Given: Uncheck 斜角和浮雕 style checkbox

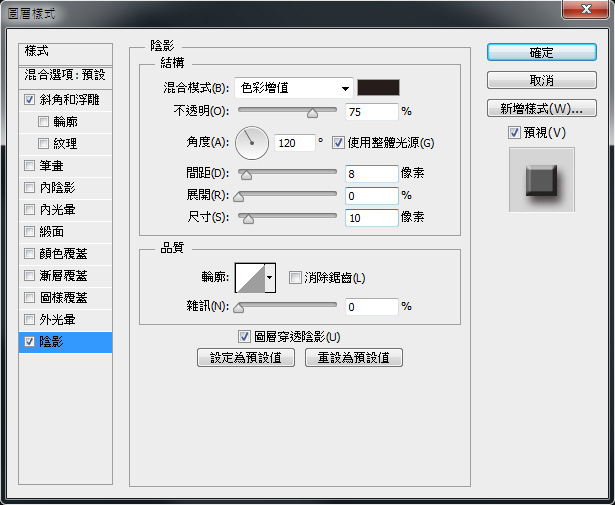Looking at the screenshot, I should pos(29,100).
